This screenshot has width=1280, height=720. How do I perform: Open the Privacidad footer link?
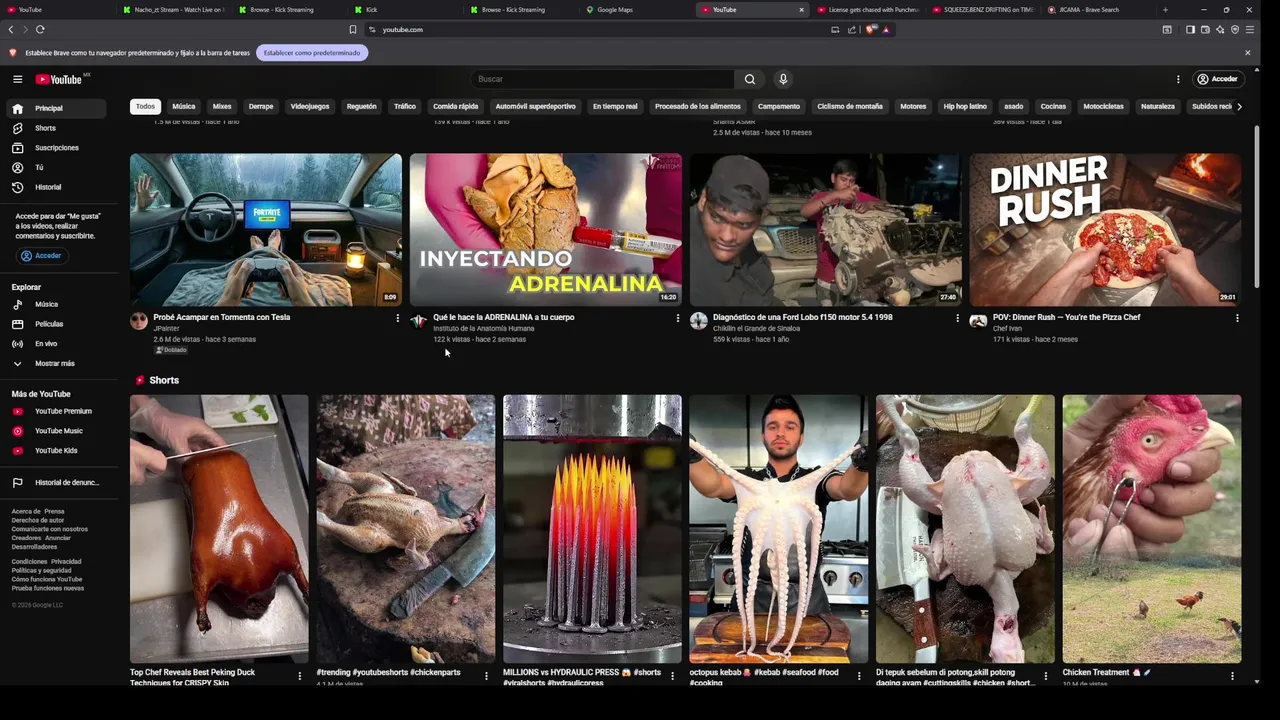pos(66,561)
